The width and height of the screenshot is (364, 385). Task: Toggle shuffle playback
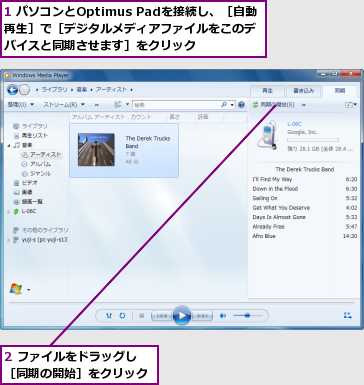point(109,315)
